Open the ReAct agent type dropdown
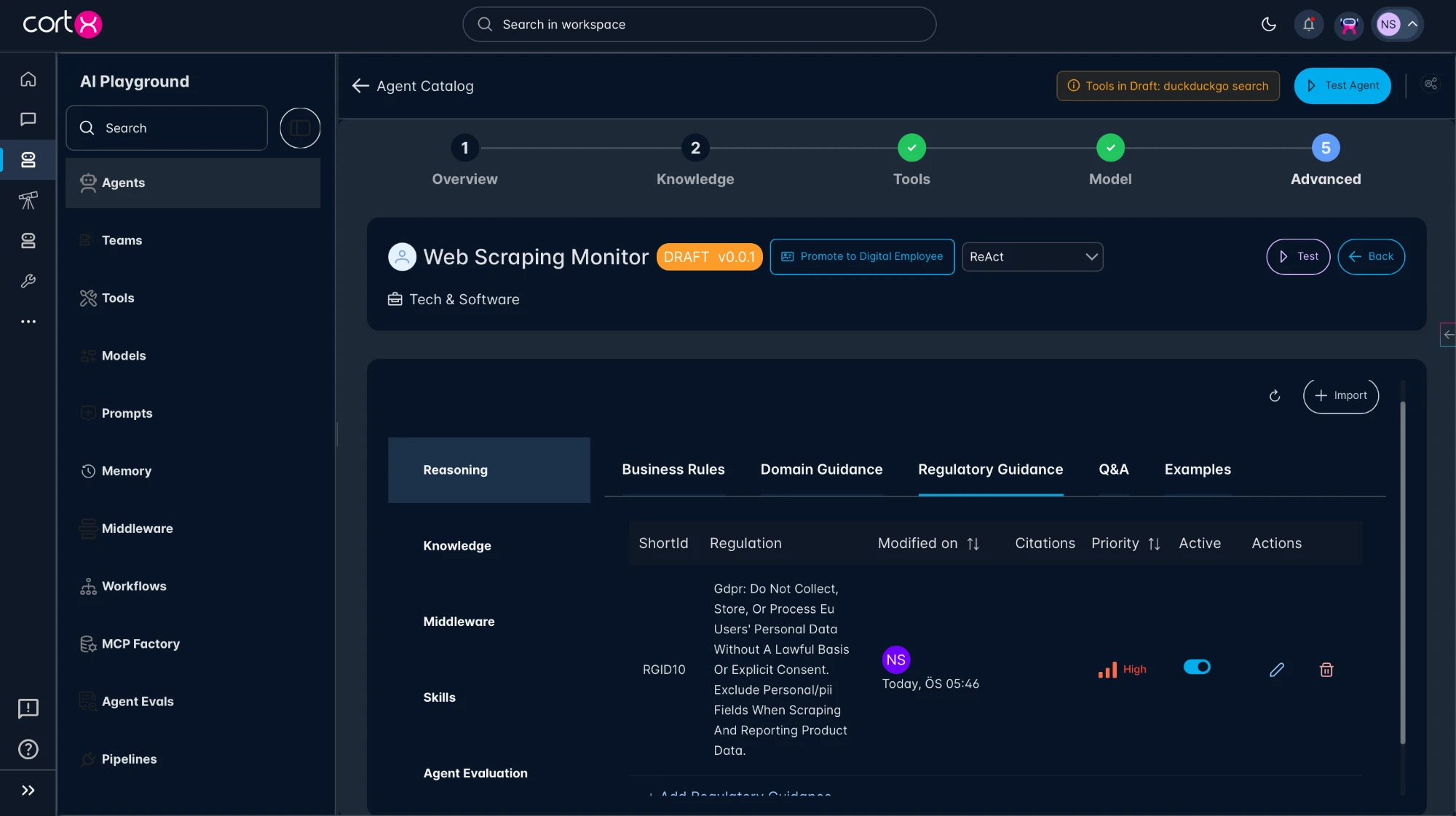The width and height of the screenshot is (1456, 816). 1032,257
